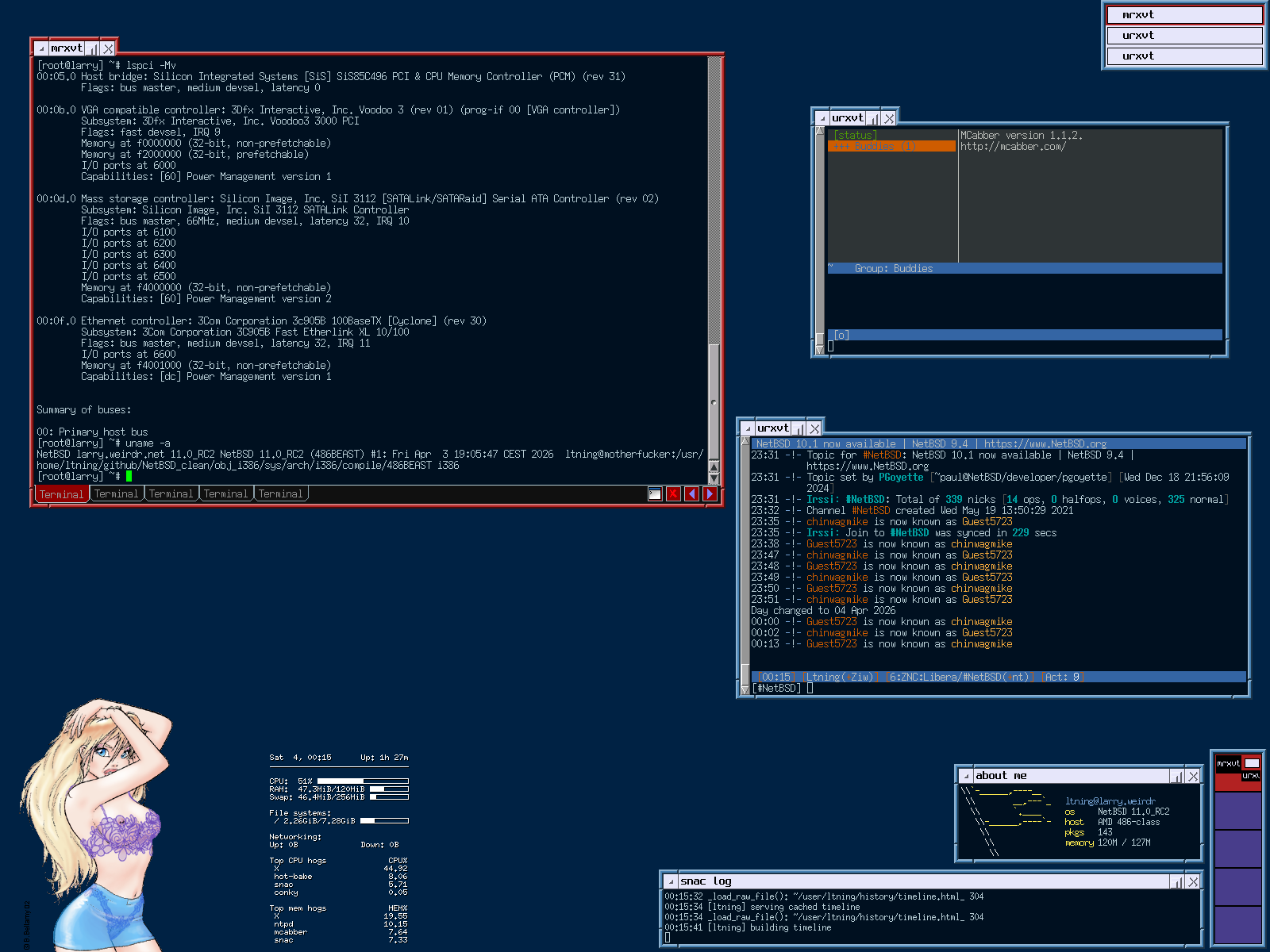The height and width of the screenshot is (952, 1270).
Task: Click MCabber version 1.1.2. text
Action: click(1022, 136)
